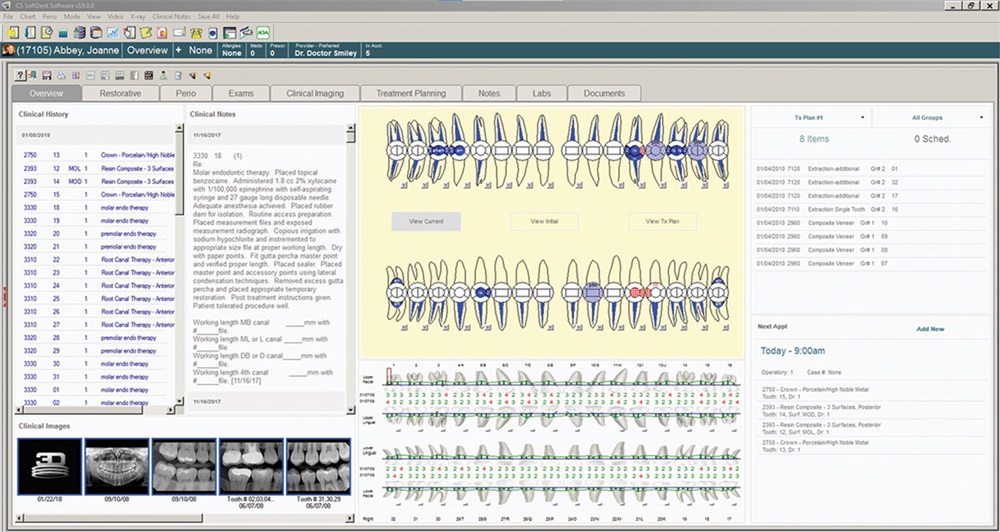Switch to the Labs tab

(541, 93)
